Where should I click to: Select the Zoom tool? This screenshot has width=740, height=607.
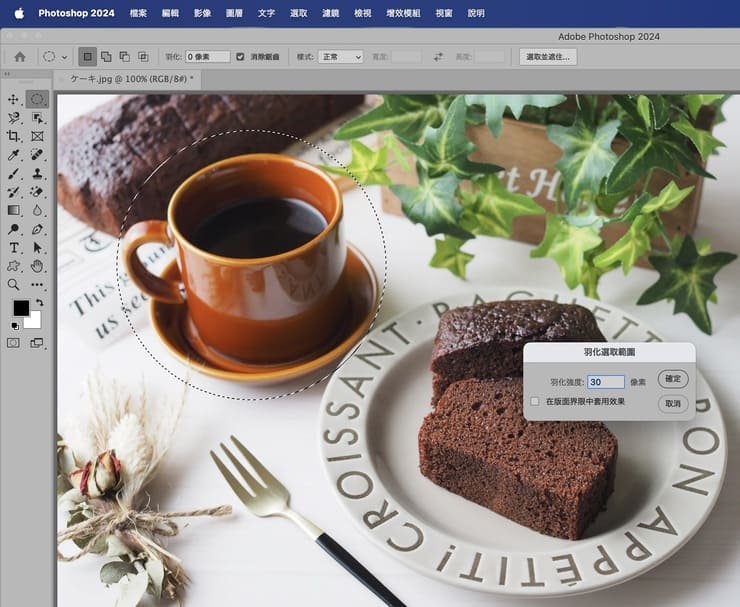(x=13, y=285)
